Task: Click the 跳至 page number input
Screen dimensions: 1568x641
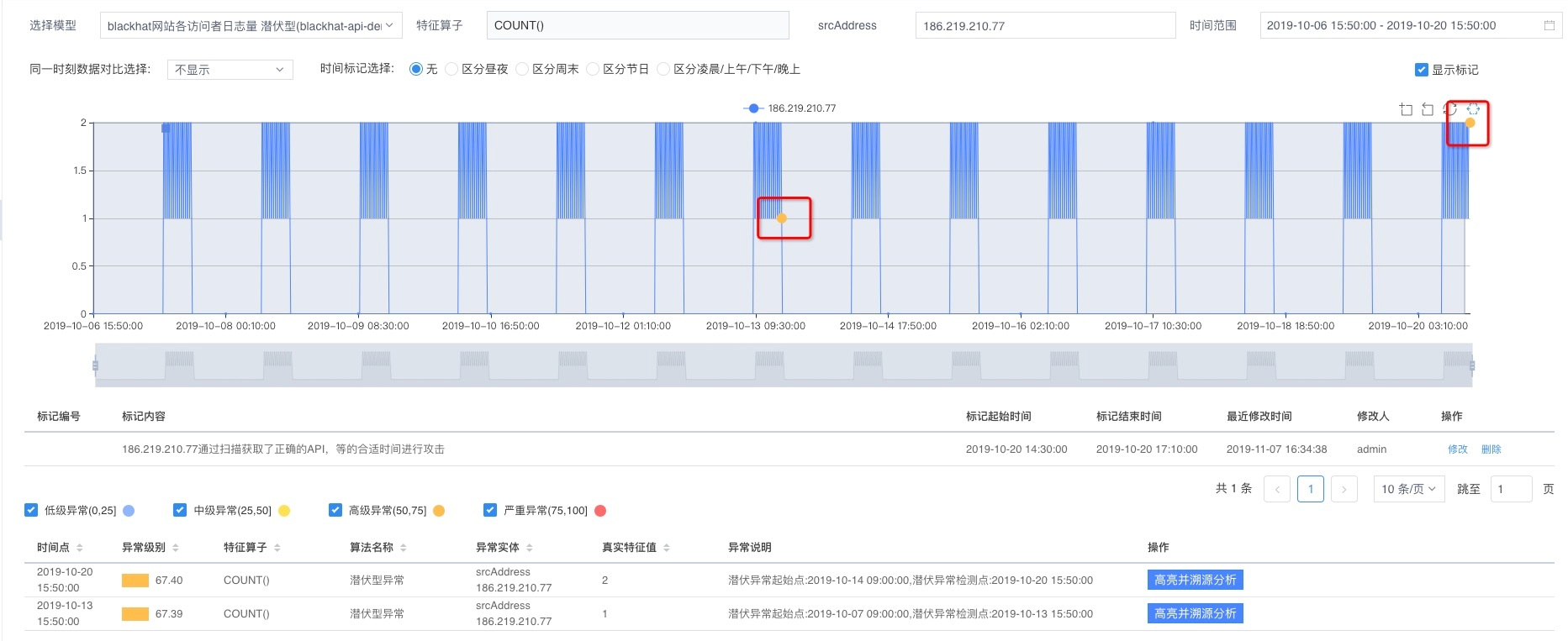Action: pyautogui.click(x=1511, y=489)
